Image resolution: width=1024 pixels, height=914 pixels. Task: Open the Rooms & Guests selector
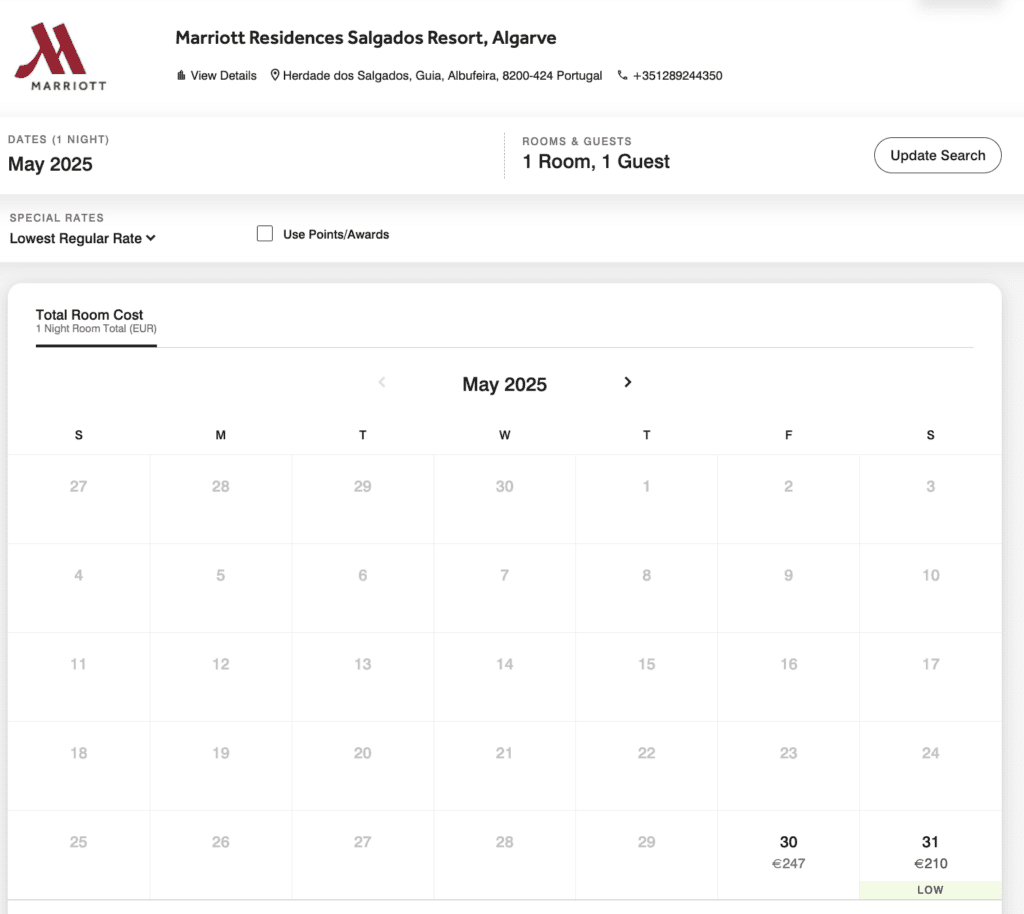point(596,162)
